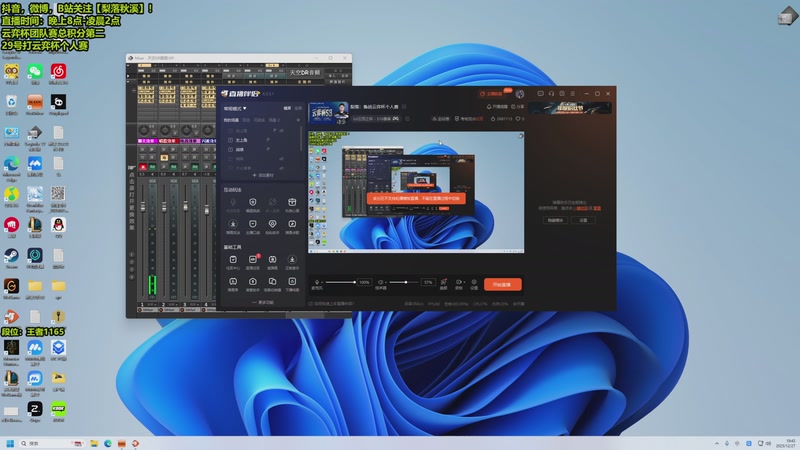Click the mixer channel 1 fader handle
Image resolution: width=800 pixels, height=450 pixels.
pyautogui.click(x=143, y=207)
